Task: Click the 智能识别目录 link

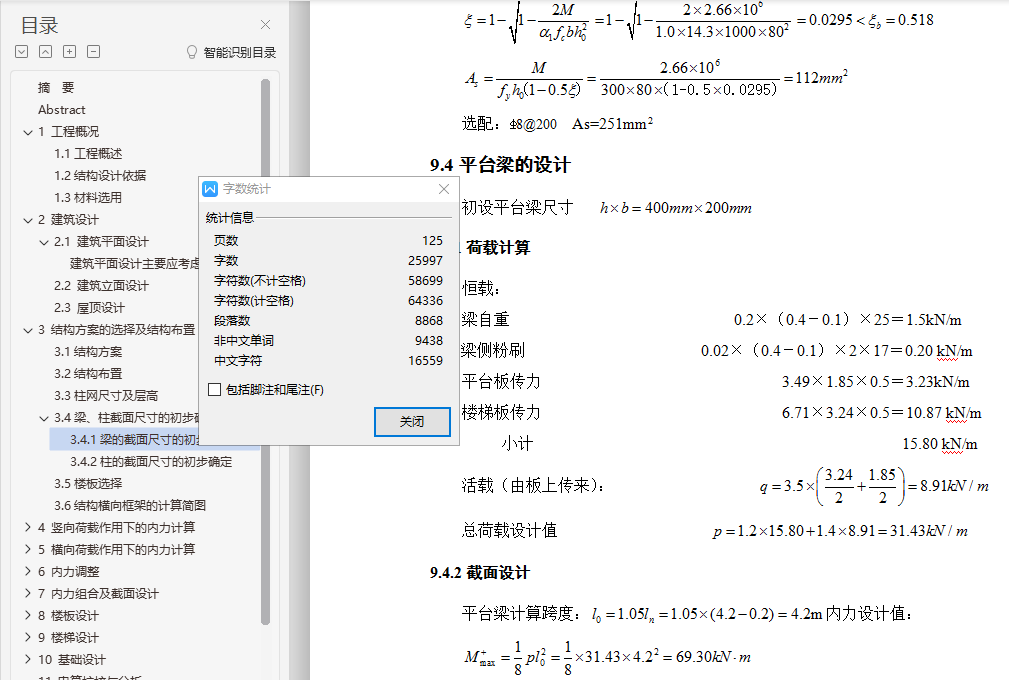Action: coord(240,52)
